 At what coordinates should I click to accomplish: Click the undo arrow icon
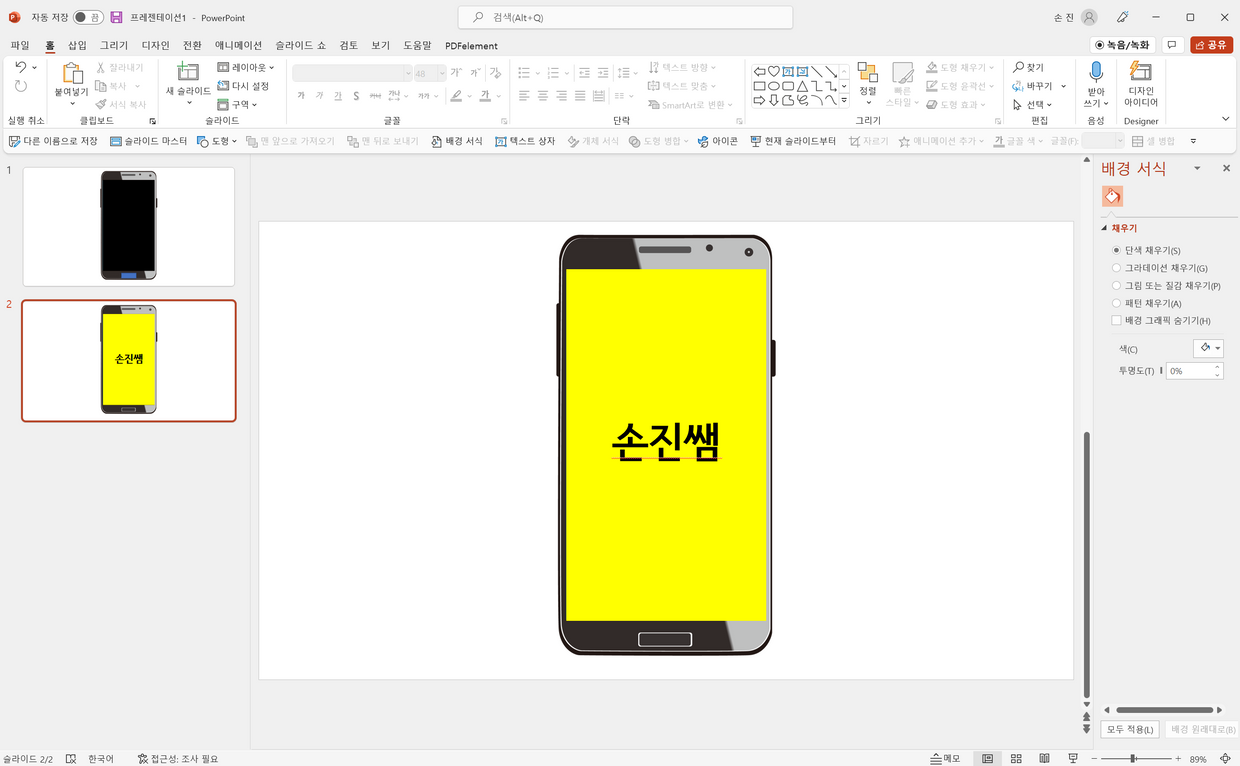click(x=21, y=67)
